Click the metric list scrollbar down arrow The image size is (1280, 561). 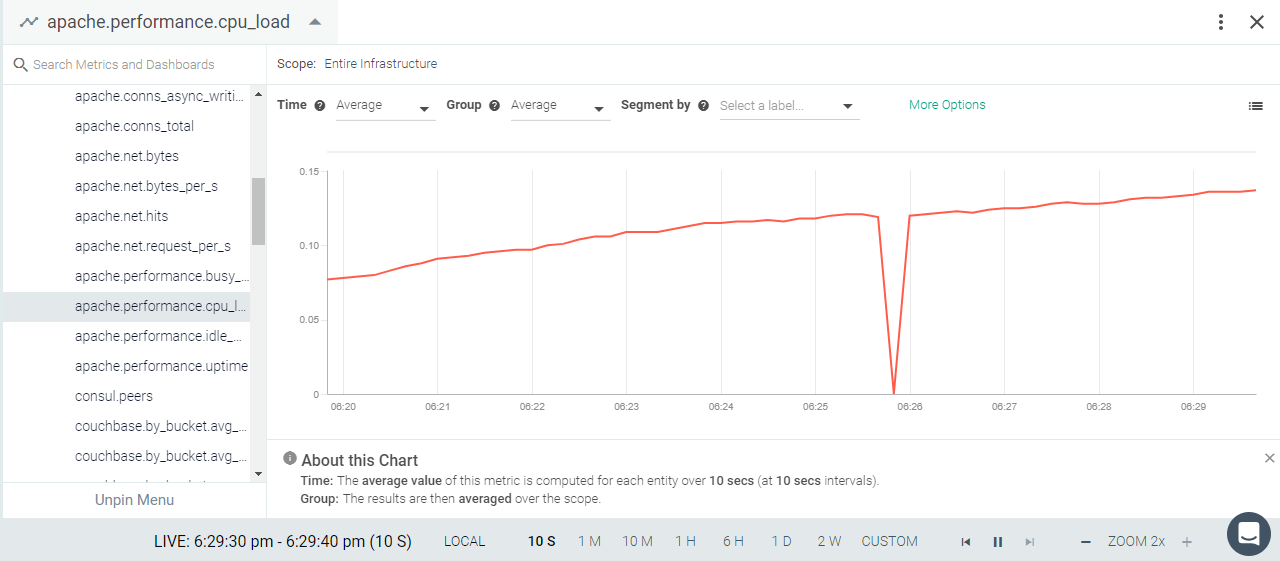[258, 473]
